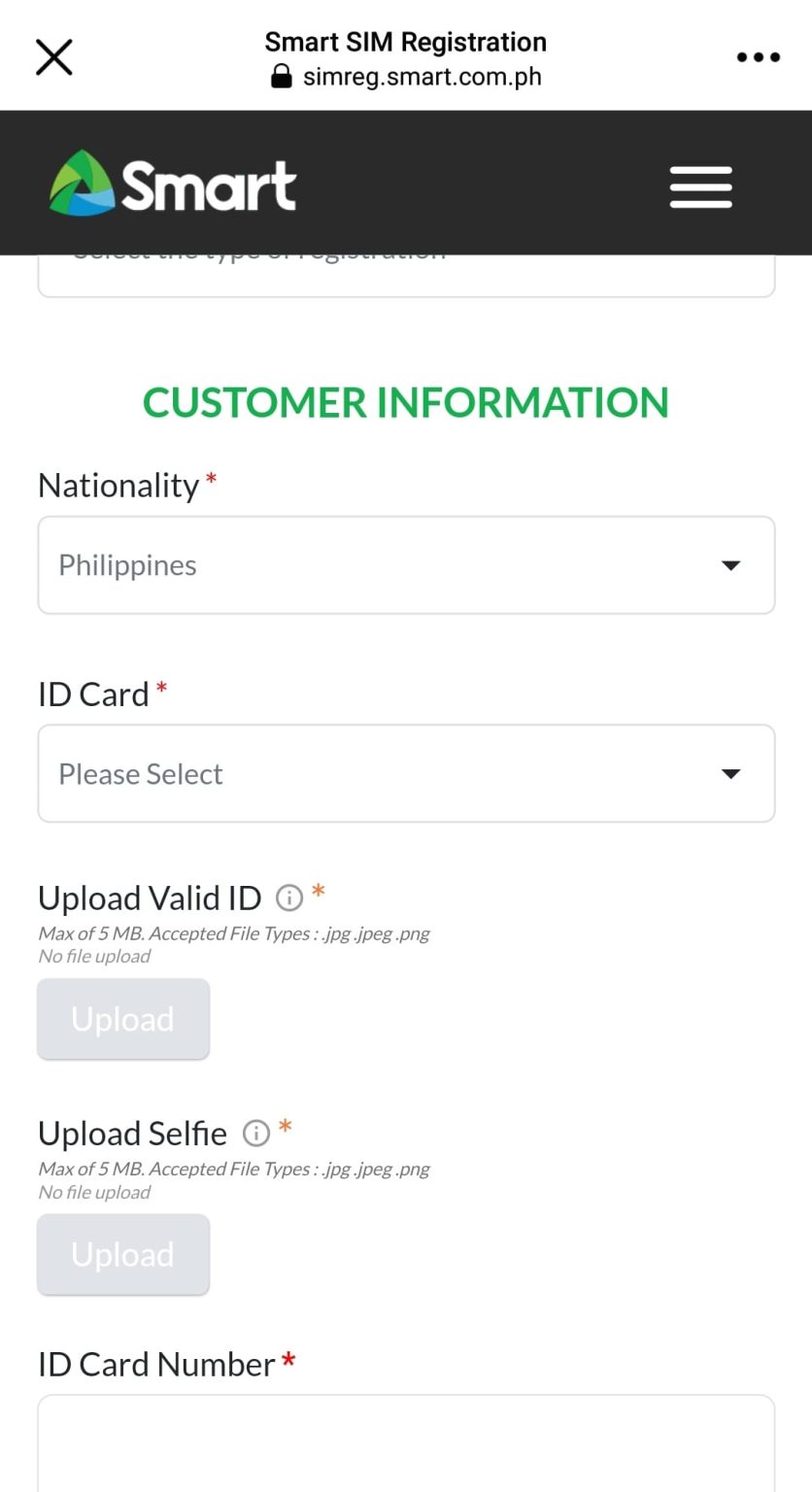Tap the three-dot options icon
Viewport: 812px width, 1492px height.
tap(759, 56)
